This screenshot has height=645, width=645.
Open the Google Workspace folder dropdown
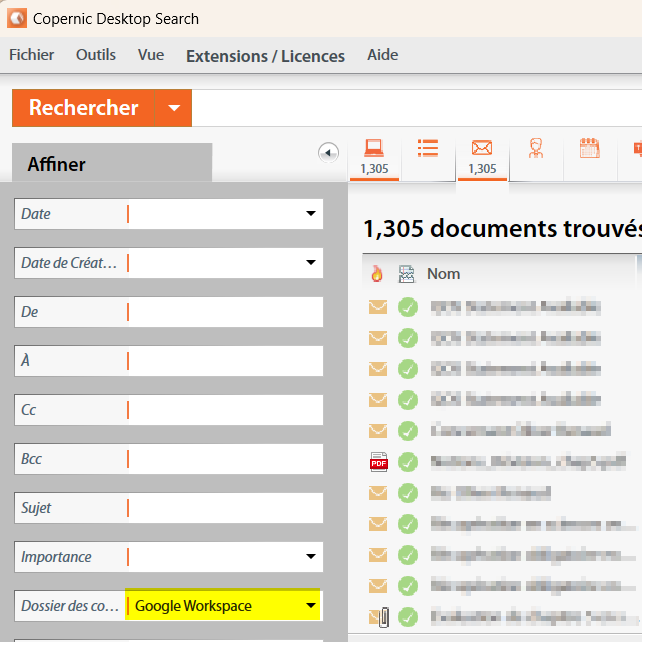click(310, 606)
